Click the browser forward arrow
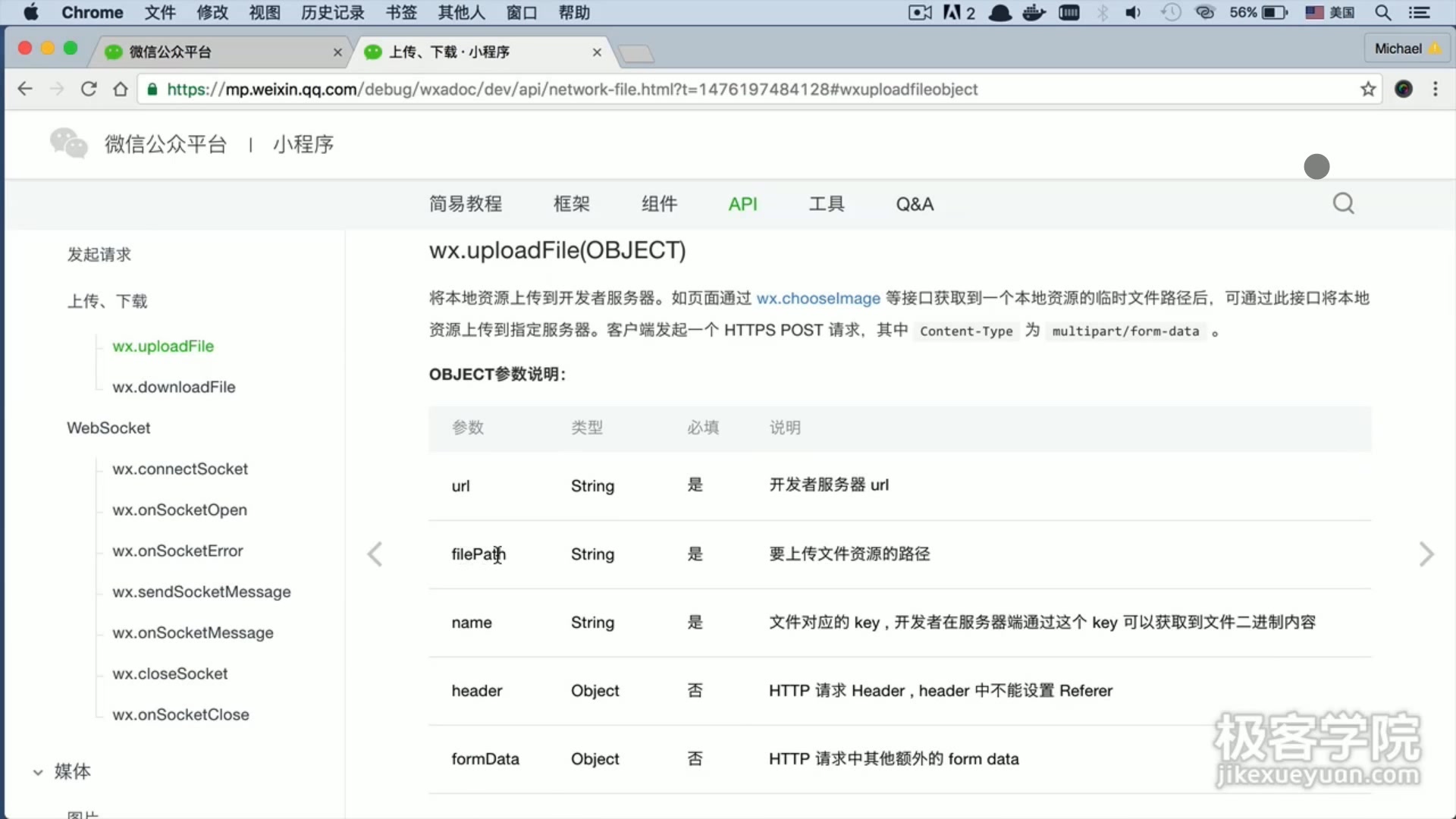This screenshot has height=819, width=1456. 57,89
